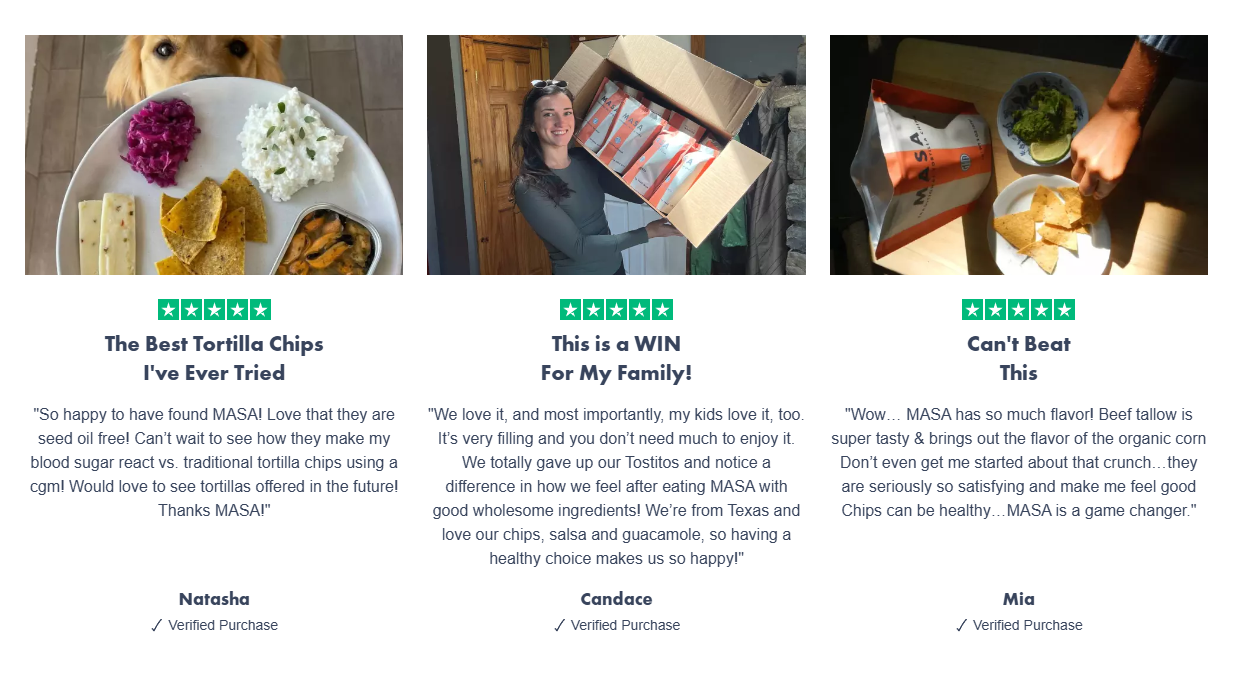Click the five-star rating above Candace's review
Viewport: 1237px width, 699px height.
616,310
